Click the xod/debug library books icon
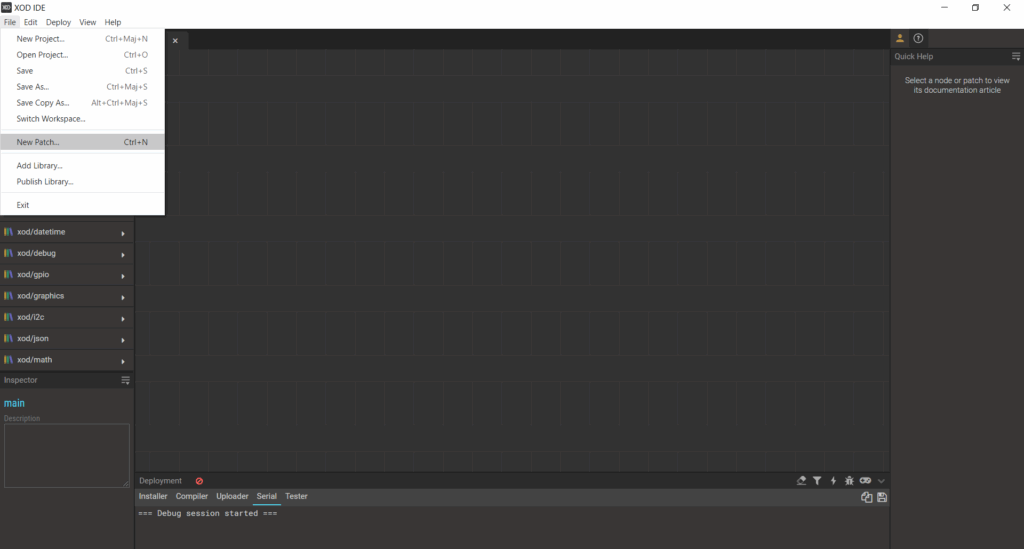Viewport: 1024px width, 549px height. click(8, 253)
